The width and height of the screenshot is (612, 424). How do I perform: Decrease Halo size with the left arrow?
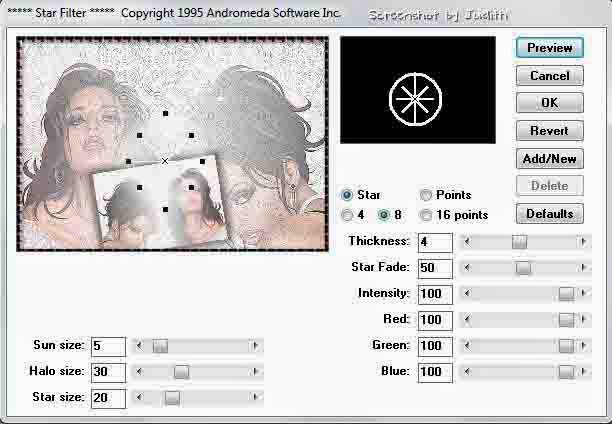[x=139, y=372]
